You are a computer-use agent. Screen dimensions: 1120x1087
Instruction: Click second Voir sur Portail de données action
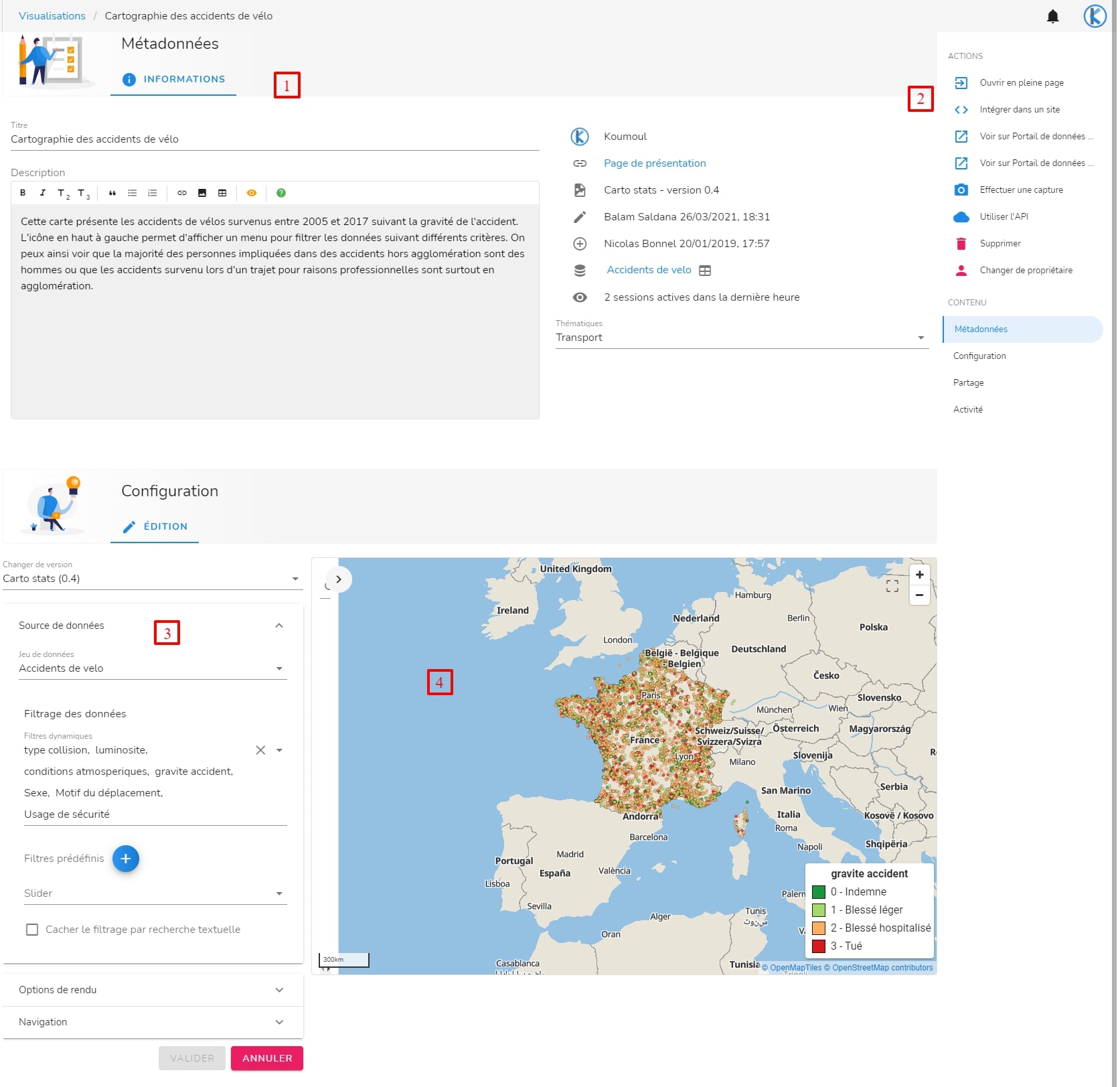pos(1023,163)
